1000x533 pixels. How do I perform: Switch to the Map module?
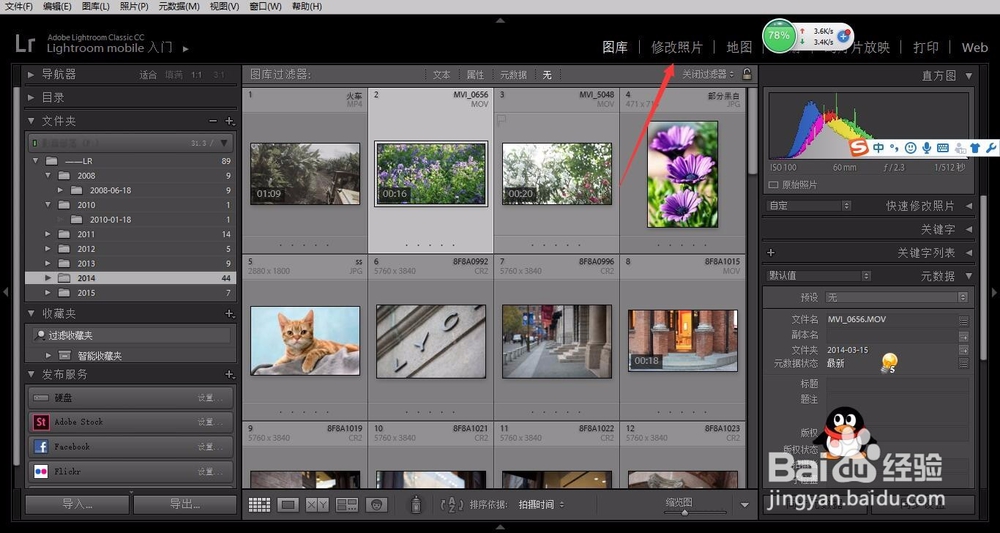coord(740,47)
